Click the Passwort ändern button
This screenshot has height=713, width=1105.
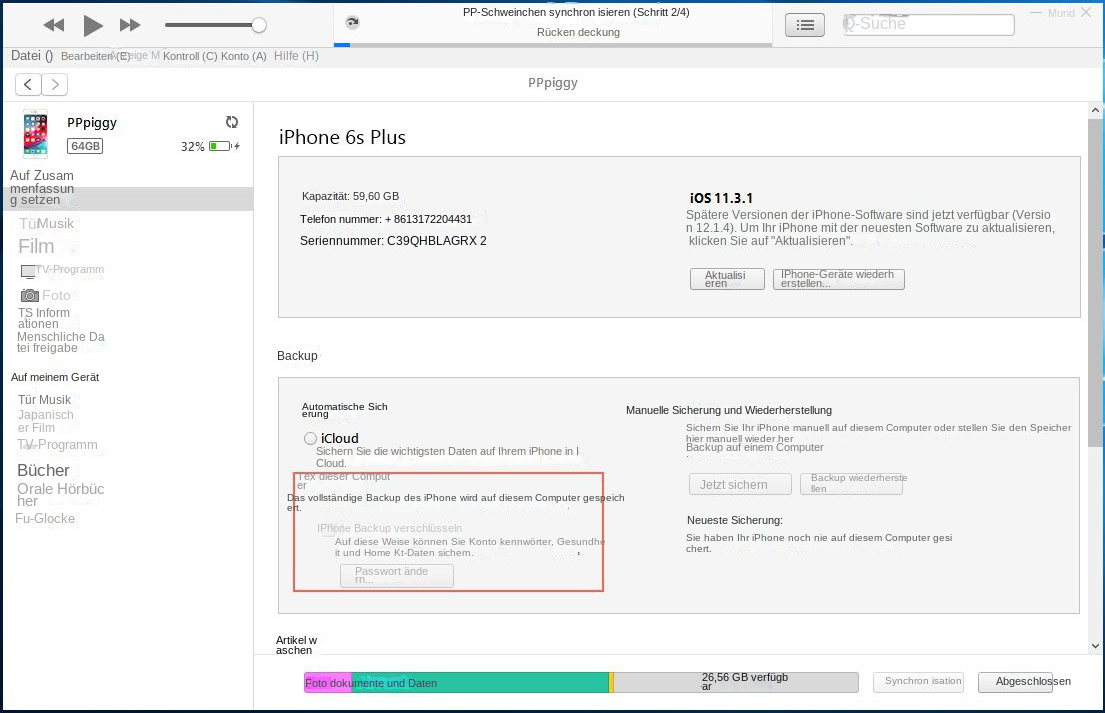(x=397, y=576)
